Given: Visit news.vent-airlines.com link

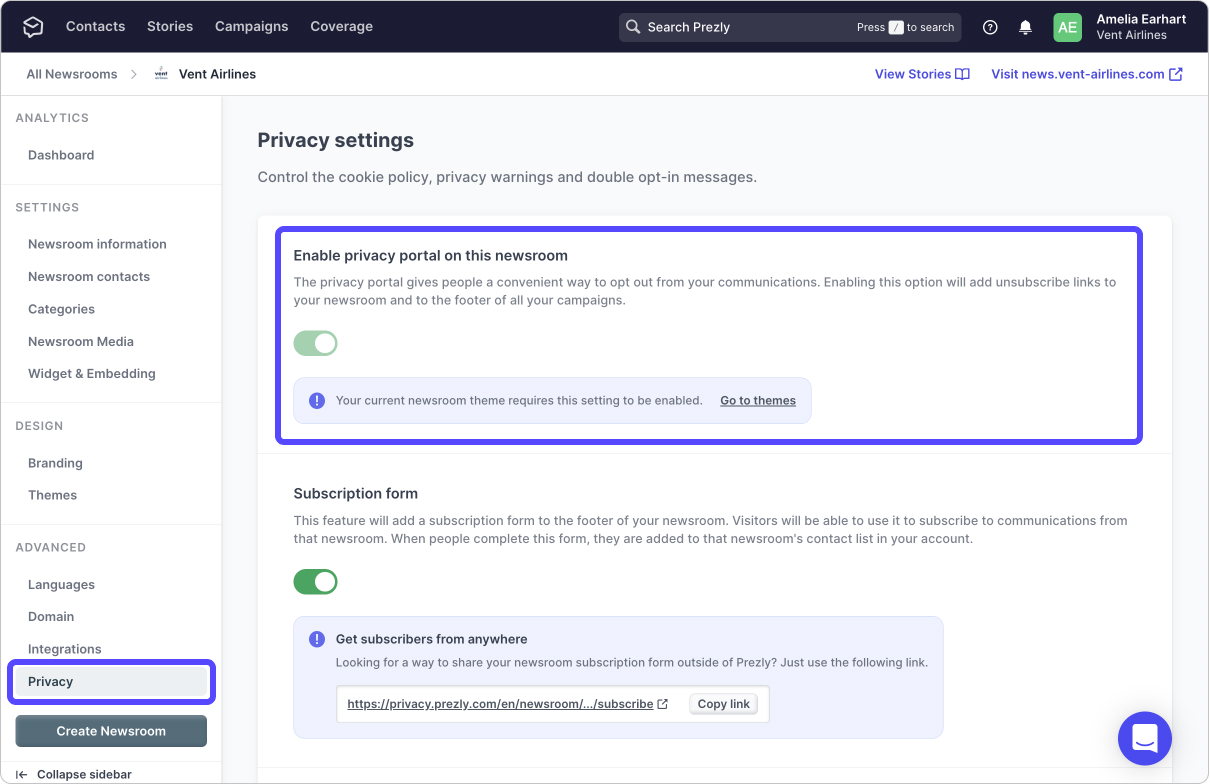Looking at the screenshot, I should point(1087,74).
